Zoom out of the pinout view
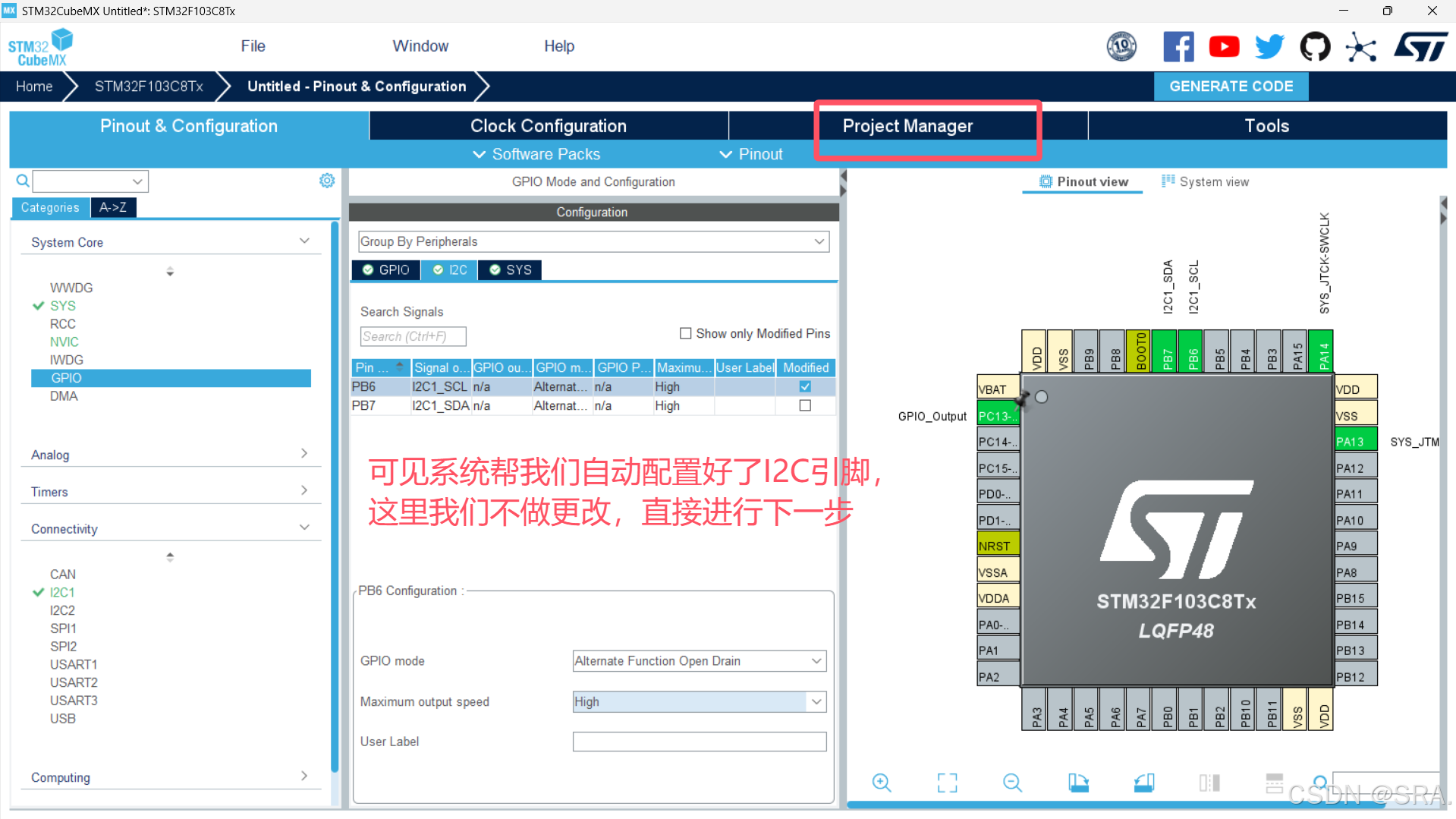 [1012, 782]
